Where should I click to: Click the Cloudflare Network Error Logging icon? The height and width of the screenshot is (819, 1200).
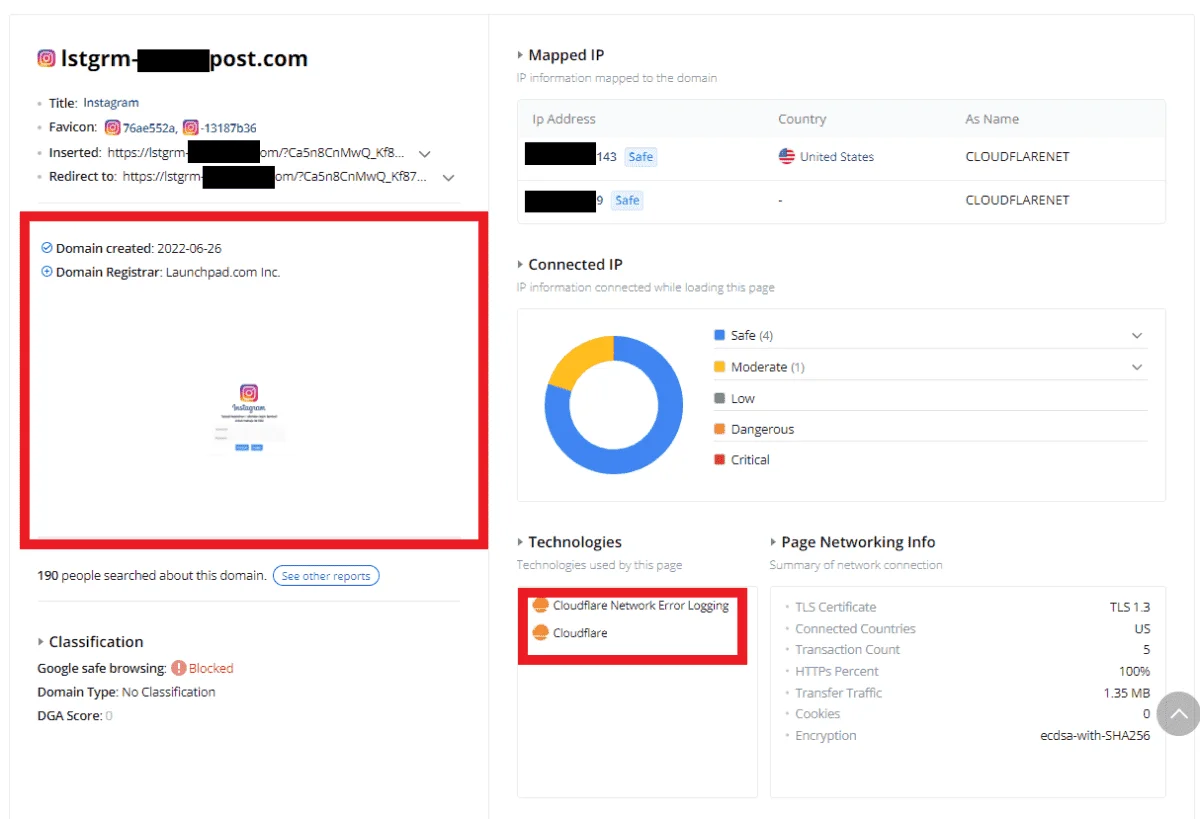click(541, 605)
